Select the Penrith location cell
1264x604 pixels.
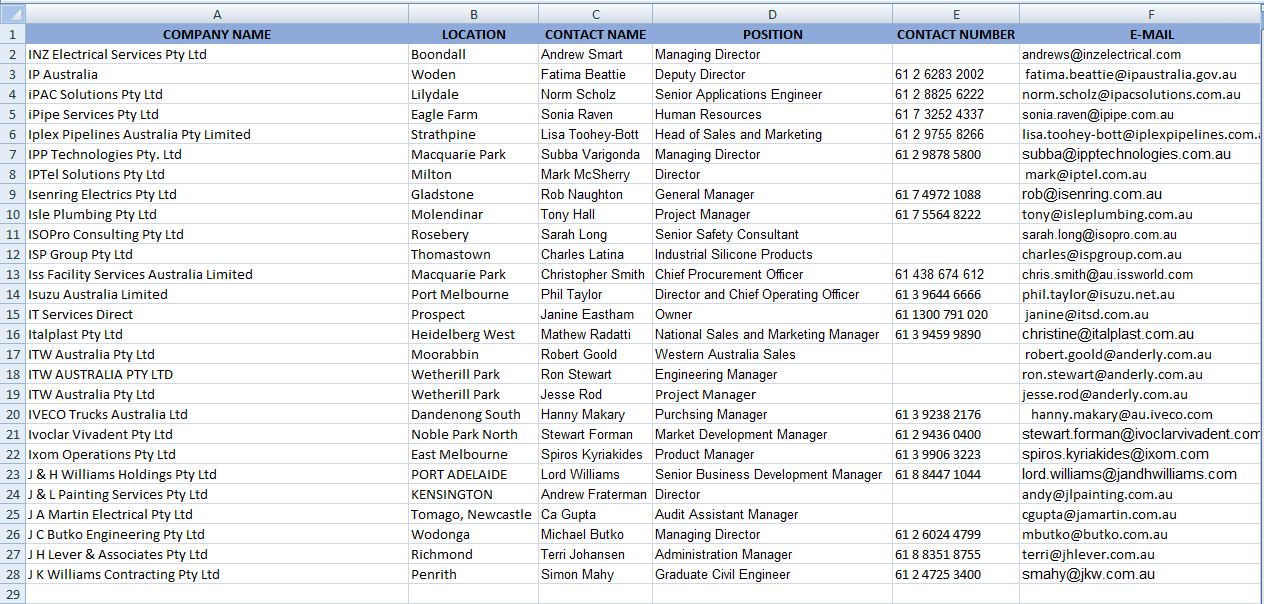pos(473,574)
